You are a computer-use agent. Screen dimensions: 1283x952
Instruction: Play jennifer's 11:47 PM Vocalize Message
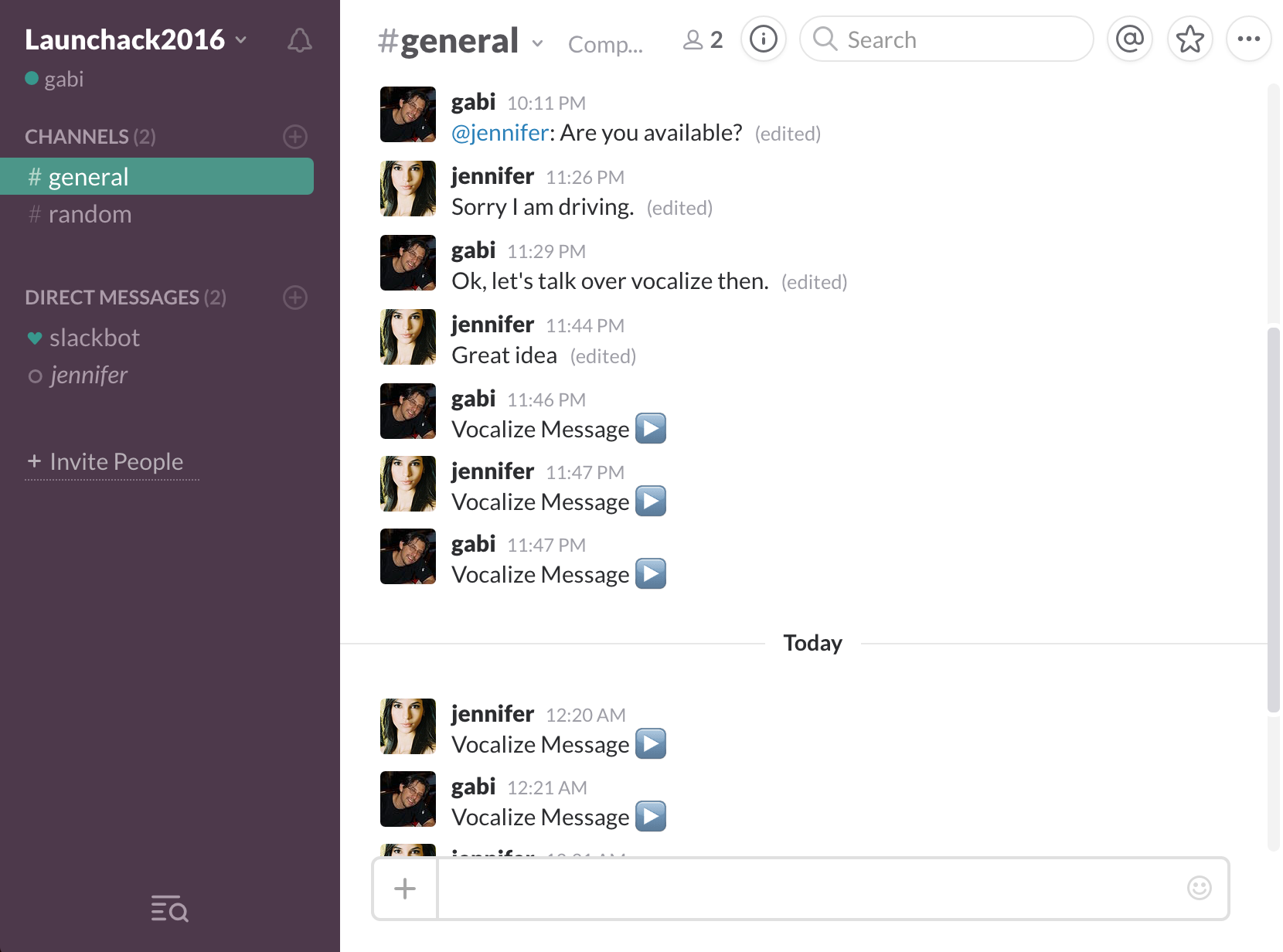point(651,501)
